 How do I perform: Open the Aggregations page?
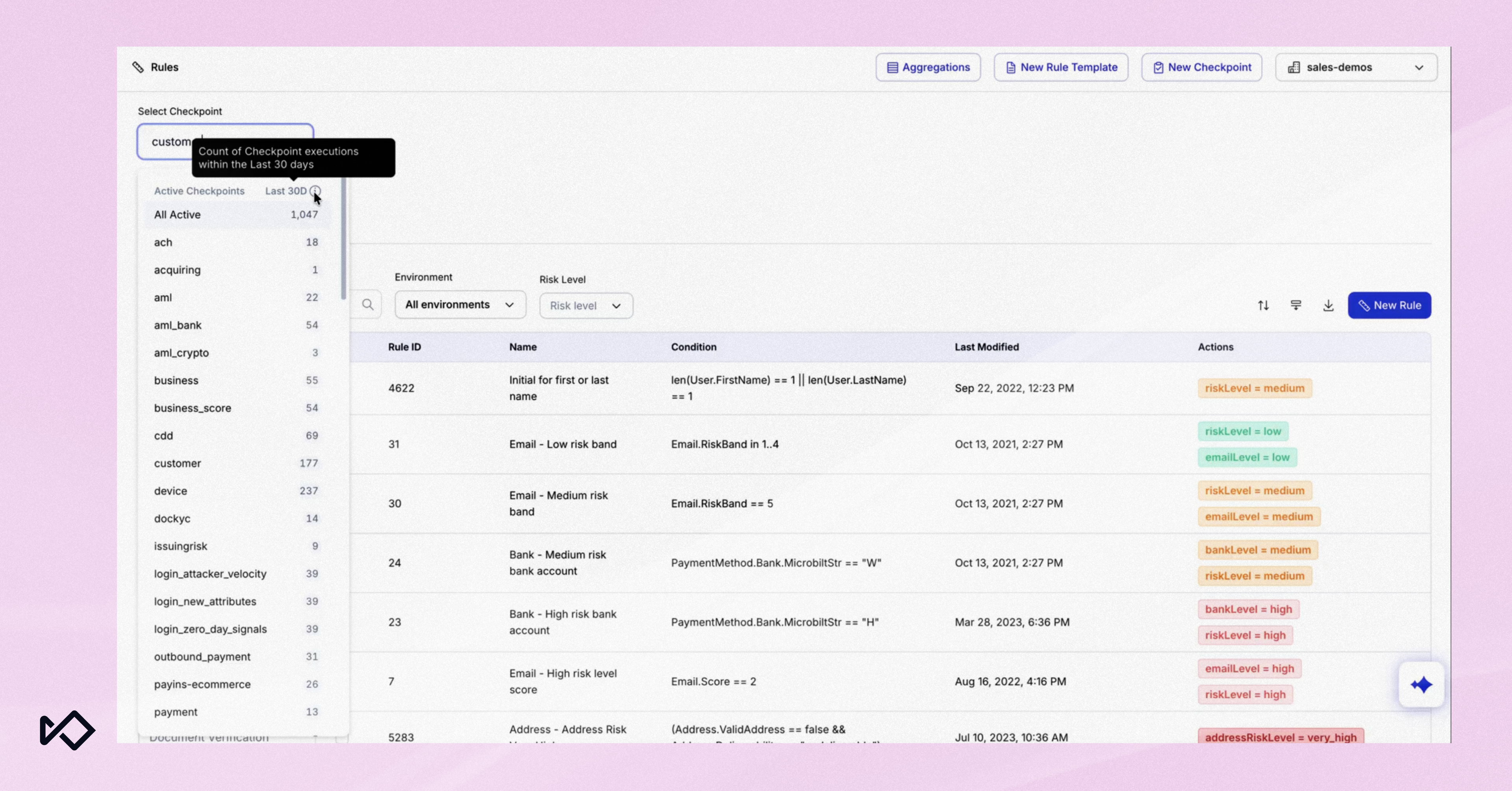928,67
